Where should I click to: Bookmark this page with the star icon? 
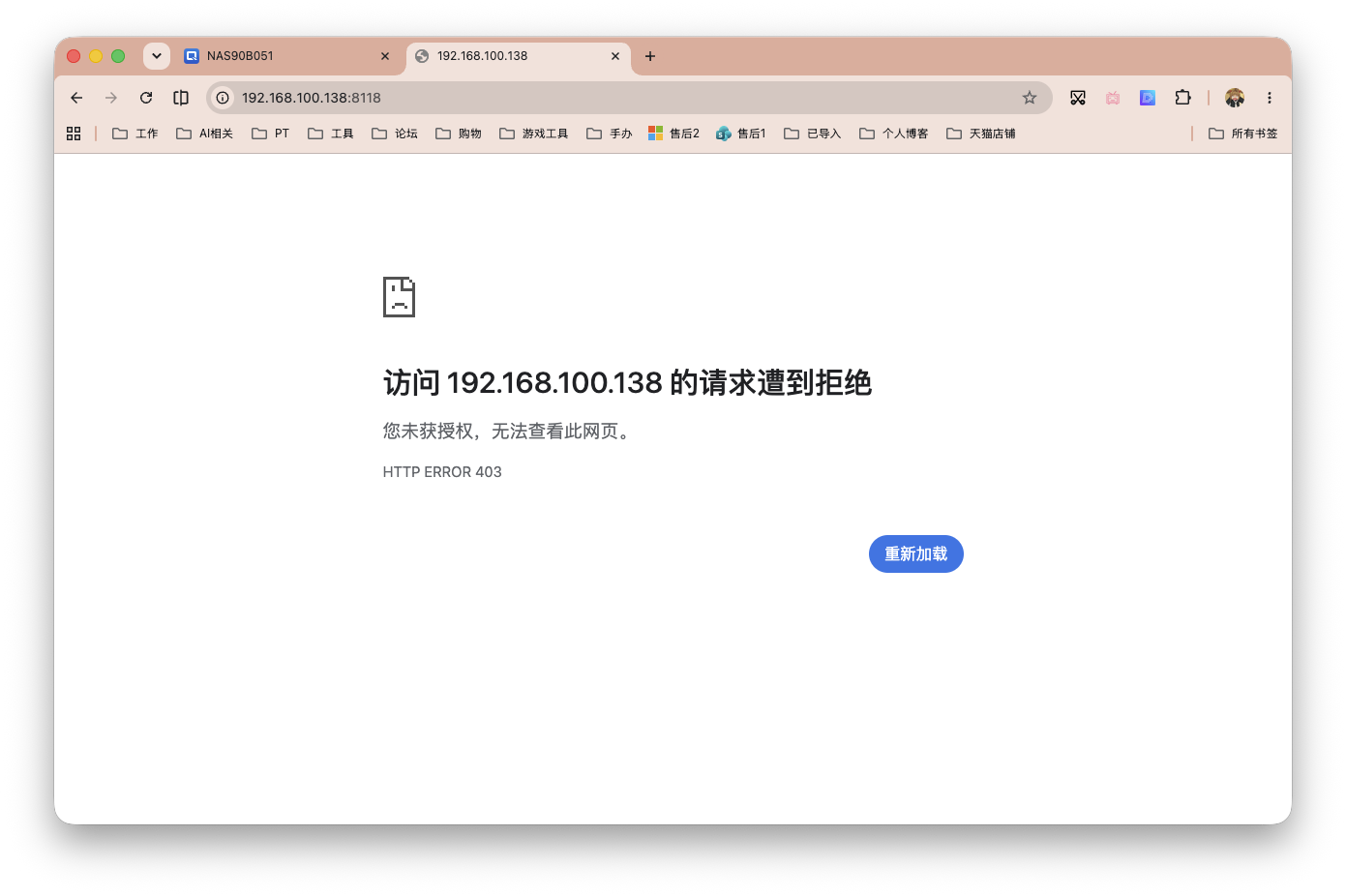pyautogui.click(x=1030, y=98)
